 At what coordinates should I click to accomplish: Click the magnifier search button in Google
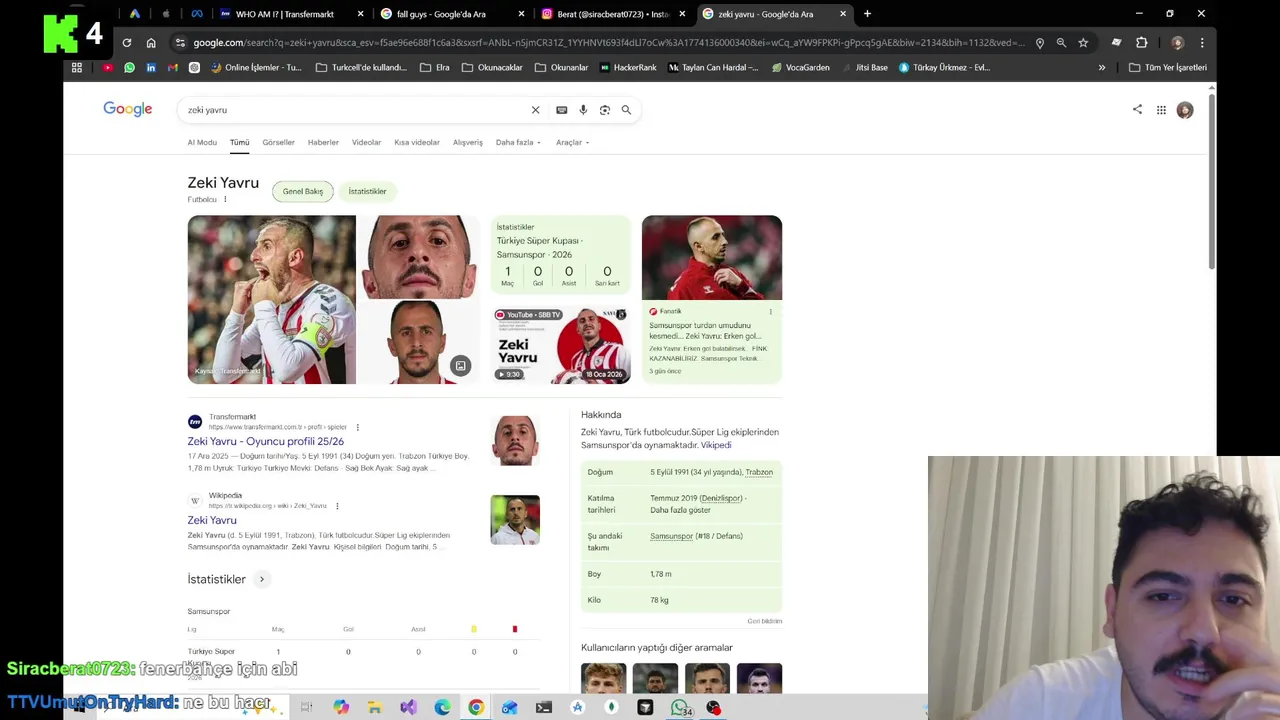[x=626, y=110]
